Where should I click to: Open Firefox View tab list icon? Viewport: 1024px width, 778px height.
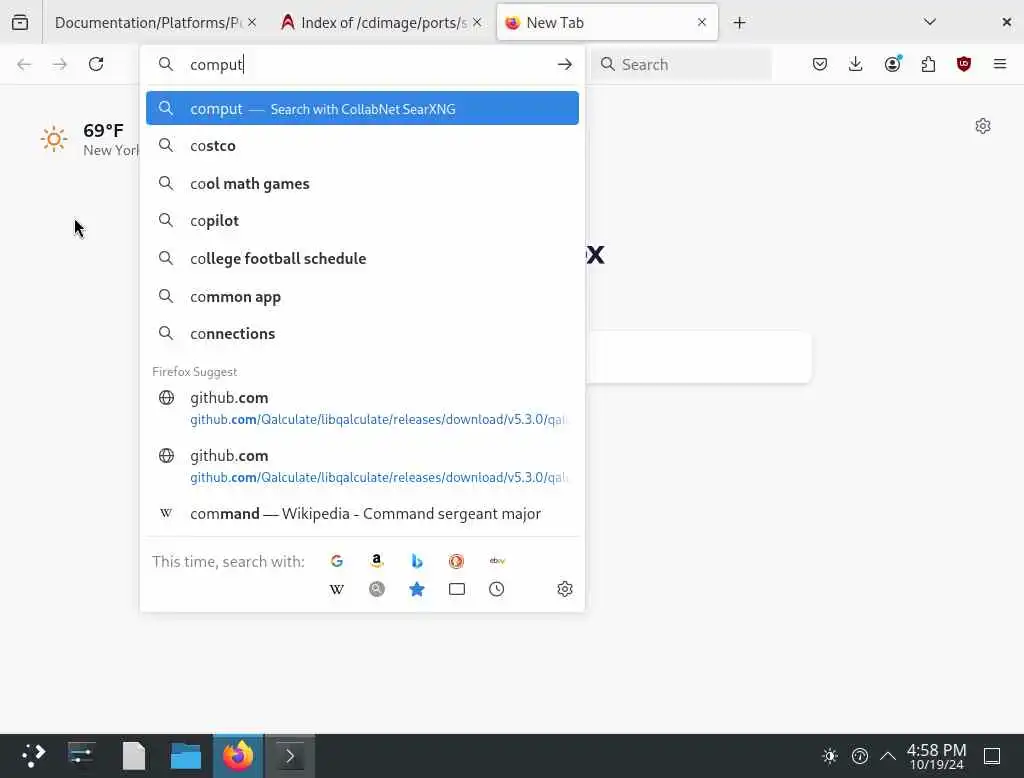20,22
